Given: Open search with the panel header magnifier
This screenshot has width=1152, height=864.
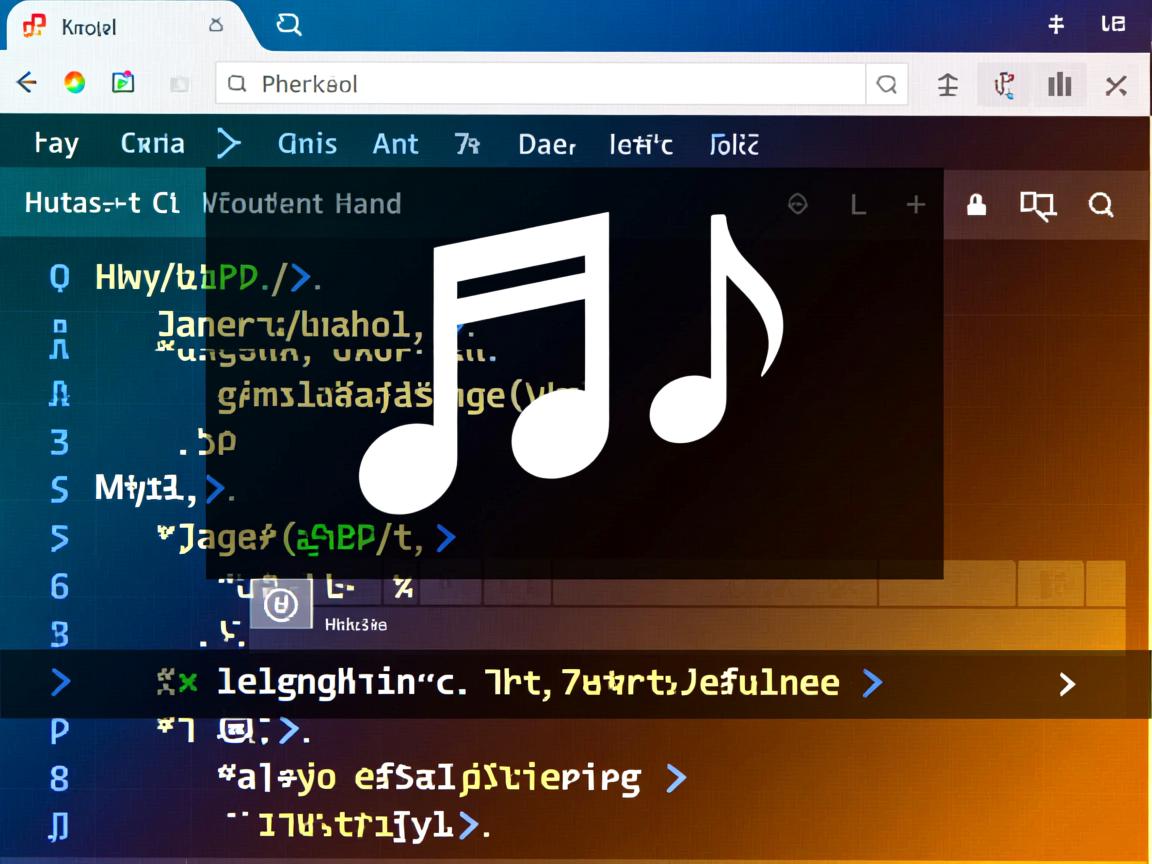Looking at the screenshot, I should tap(1101, 205).
